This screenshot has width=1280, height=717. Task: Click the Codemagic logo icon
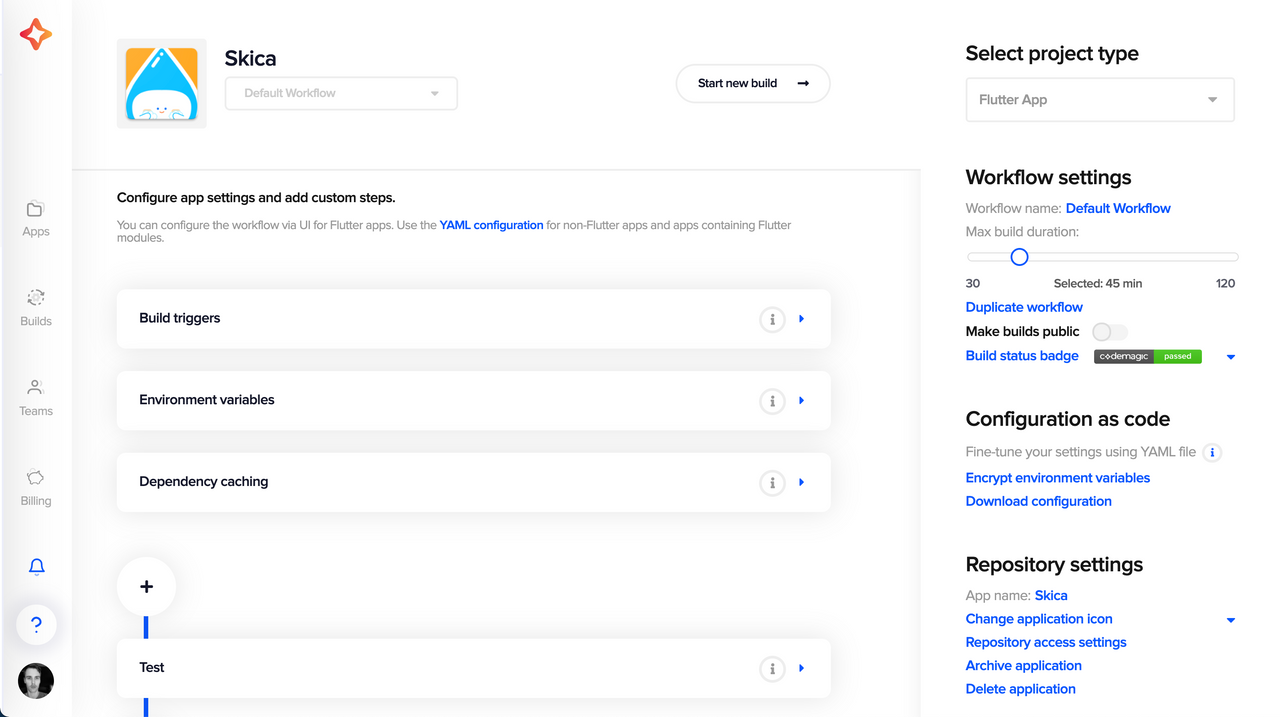[x=36, y=34]
